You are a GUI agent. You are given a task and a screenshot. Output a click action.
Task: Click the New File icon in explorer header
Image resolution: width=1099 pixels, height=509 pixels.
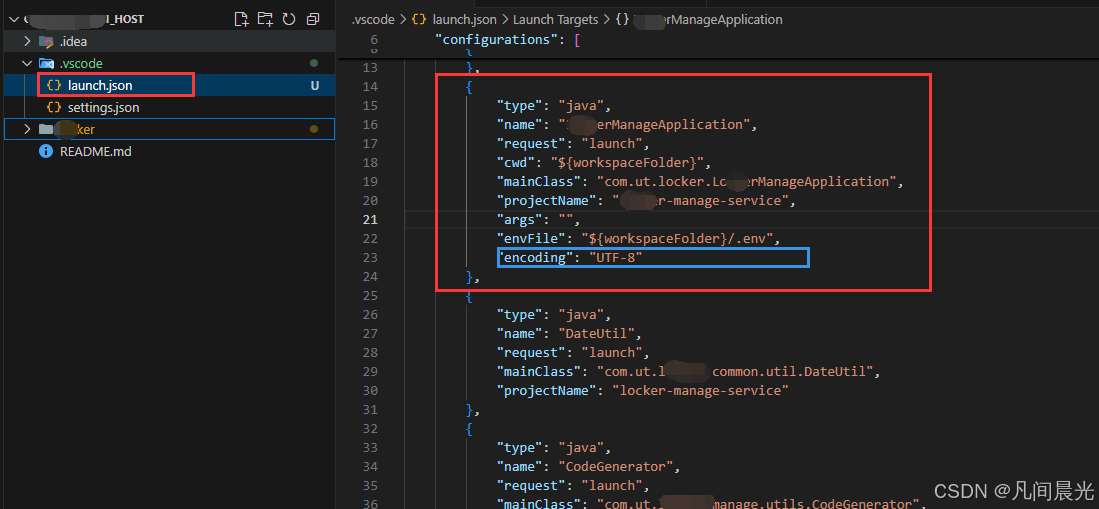(241, 19)
